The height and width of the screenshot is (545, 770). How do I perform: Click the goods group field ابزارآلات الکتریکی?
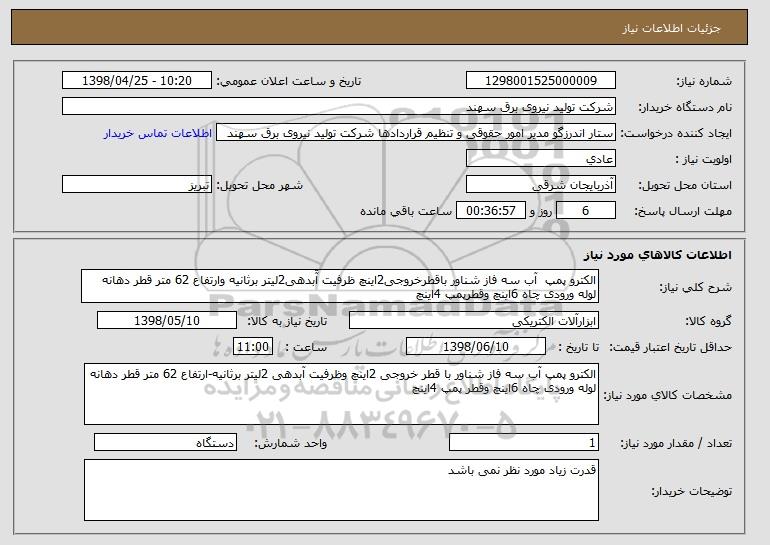pyautogui.click(x=474, y=321)
